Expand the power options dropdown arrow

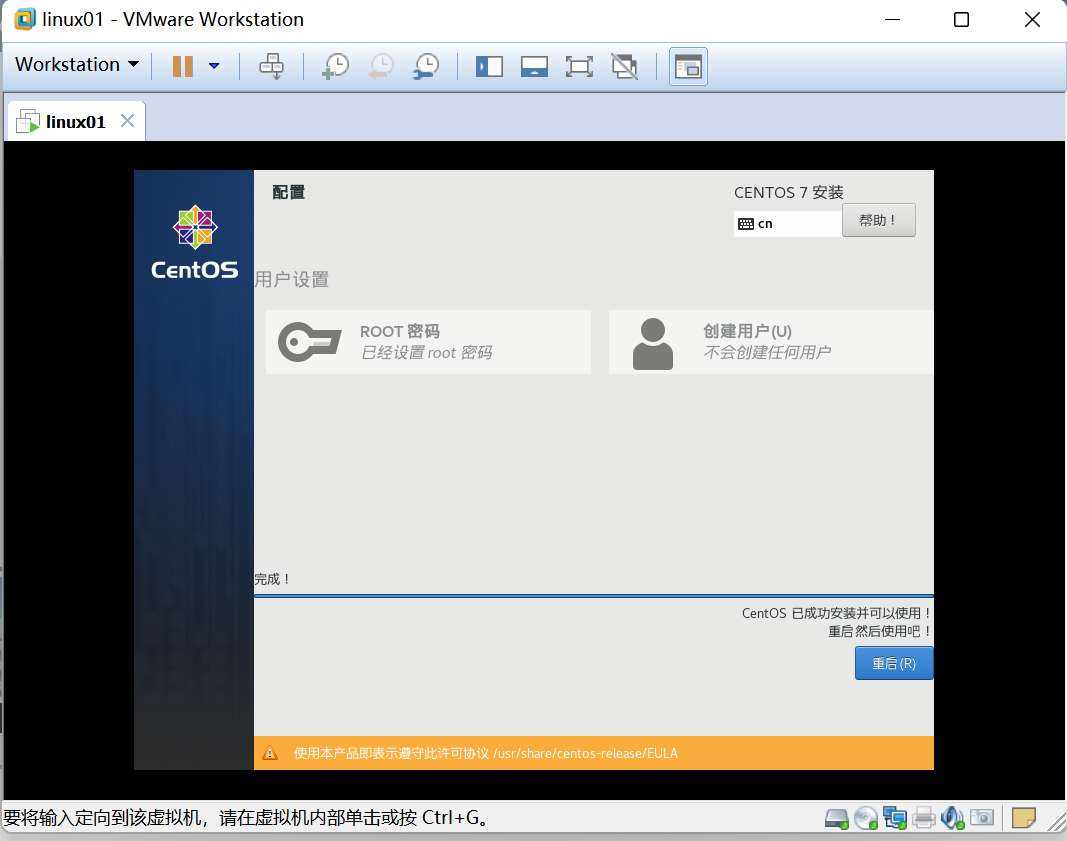point(214,66)
